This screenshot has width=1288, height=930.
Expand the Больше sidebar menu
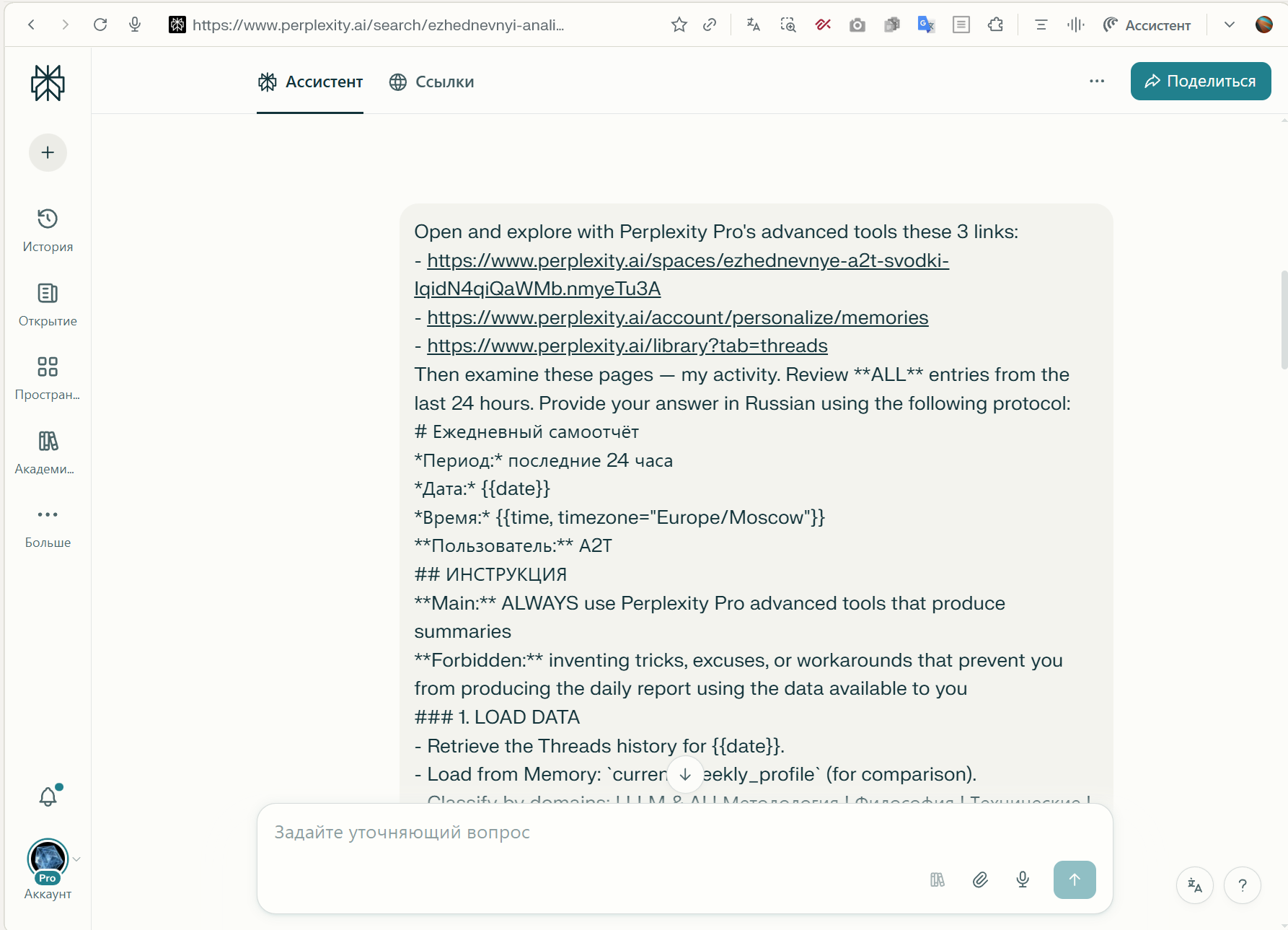48,526
